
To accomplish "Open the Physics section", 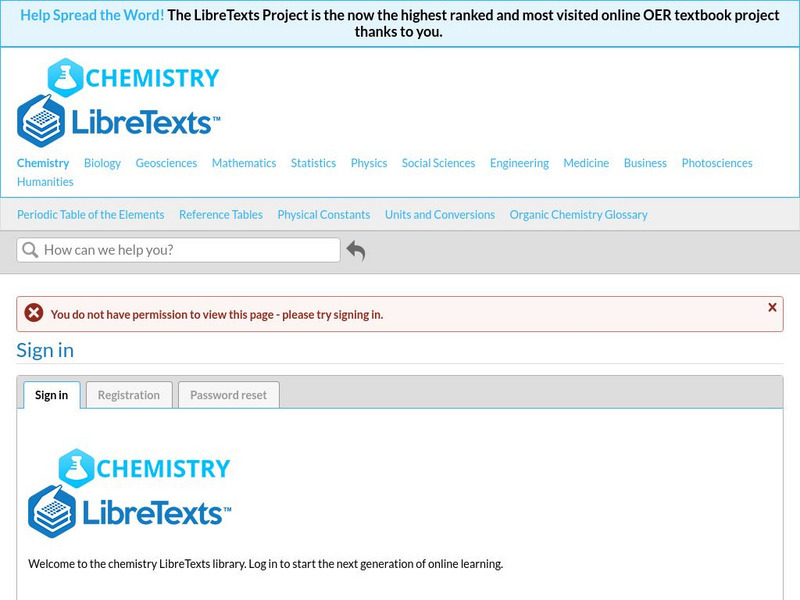I will (367, 163).
